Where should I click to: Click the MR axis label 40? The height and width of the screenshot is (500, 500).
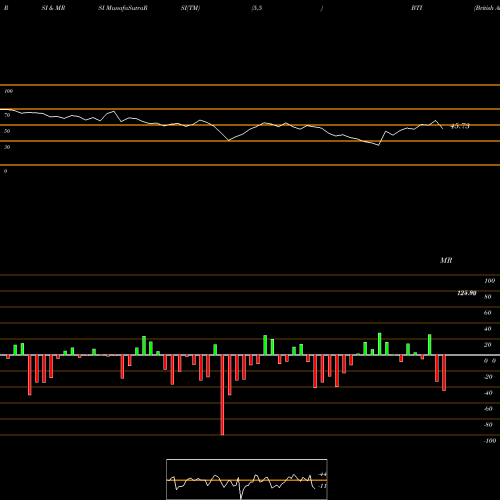[488, 329]
